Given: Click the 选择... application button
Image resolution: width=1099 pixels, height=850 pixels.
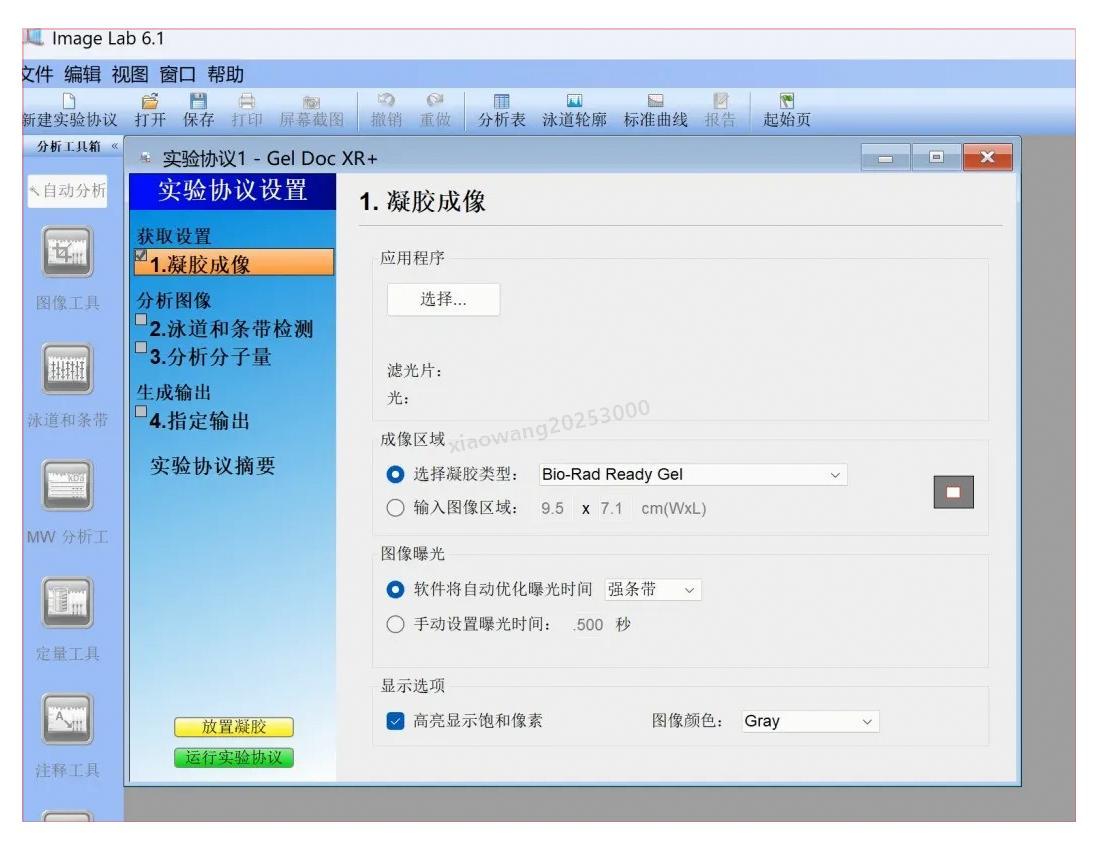Looking at the screenshot, I should (x=443, y=299).
